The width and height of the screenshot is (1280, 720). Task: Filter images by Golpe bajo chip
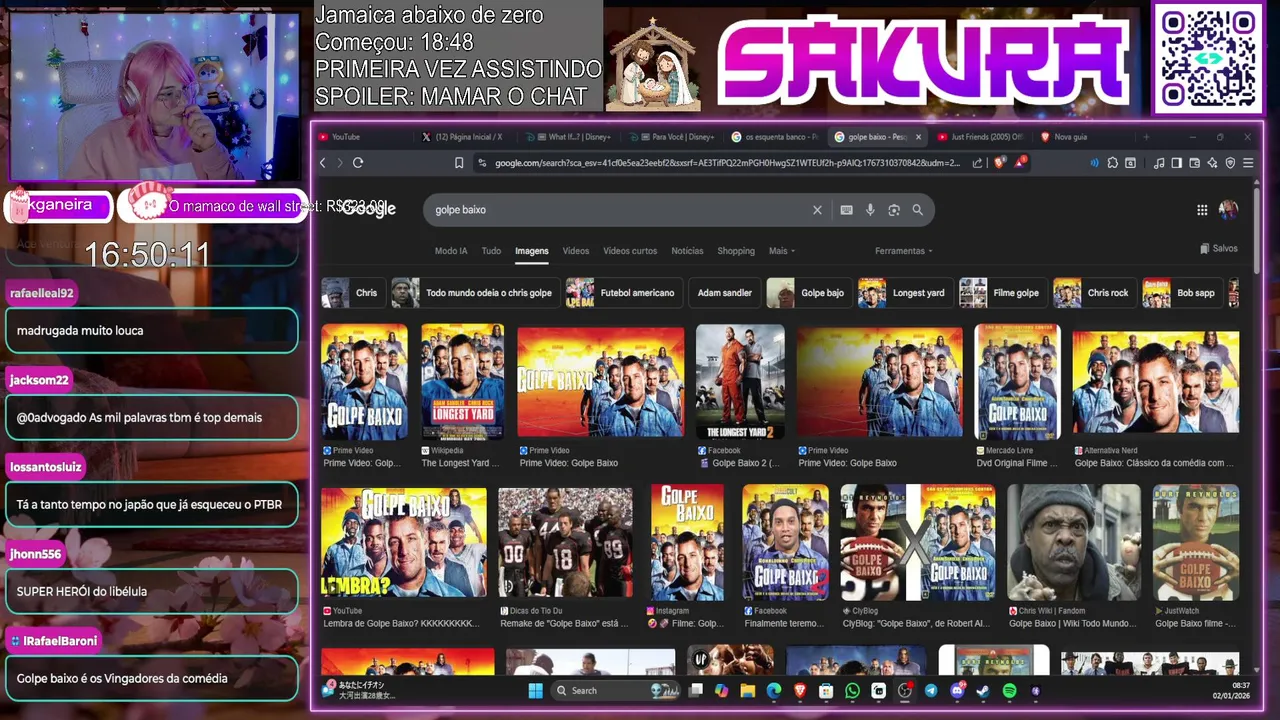pos(808,293)
